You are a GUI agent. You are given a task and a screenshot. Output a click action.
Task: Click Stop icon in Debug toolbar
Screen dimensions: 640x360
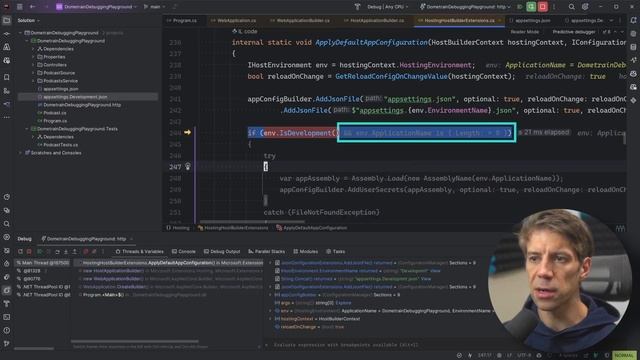pyautogui.click(x=29, y=251)
